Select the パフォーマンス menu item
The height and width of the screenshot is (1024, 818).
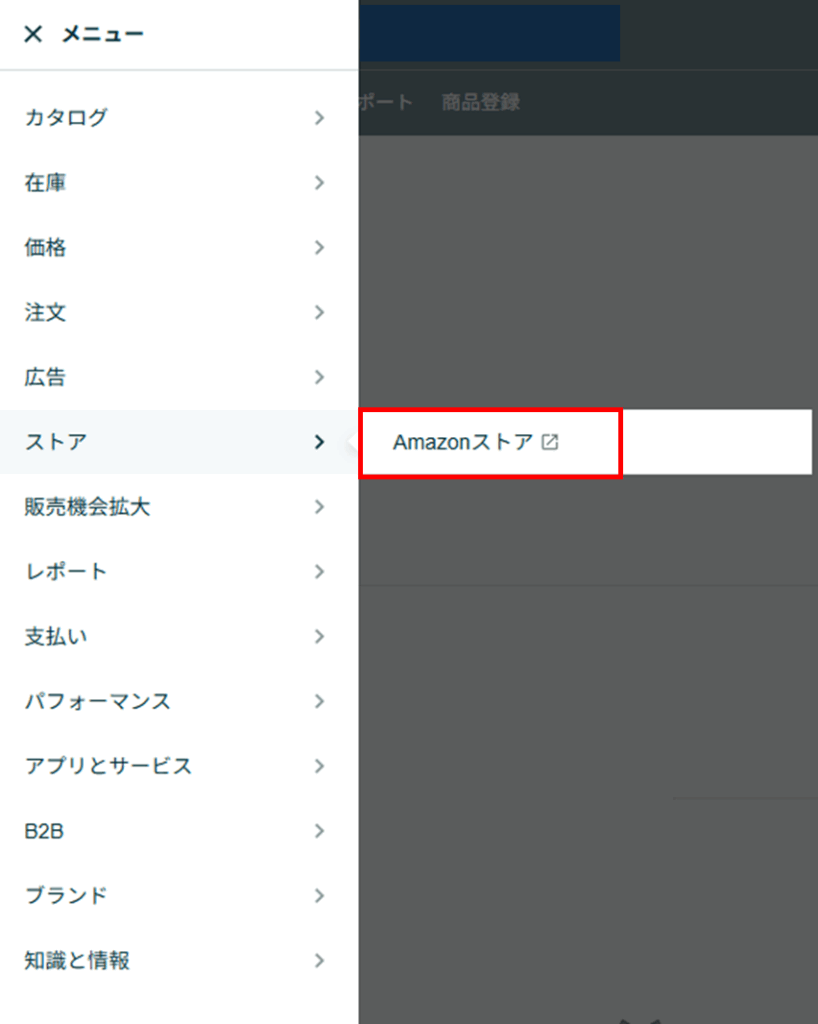(98, 701)
